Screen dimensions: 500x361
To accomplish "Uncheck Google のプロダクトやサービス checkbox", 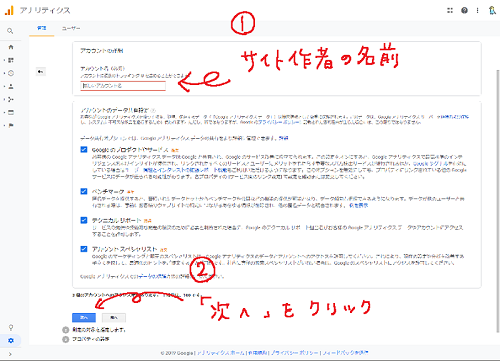I will (84, 149).
